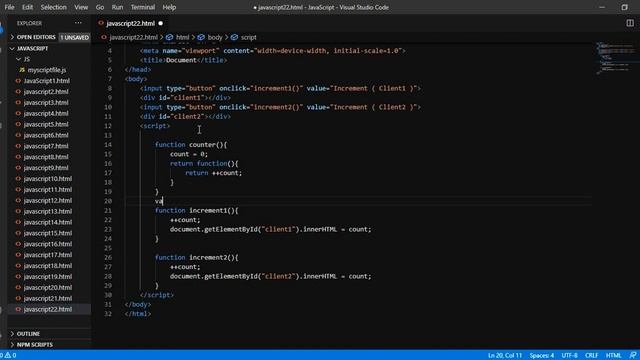Click the script breadcrumb segment

point(248,37)
